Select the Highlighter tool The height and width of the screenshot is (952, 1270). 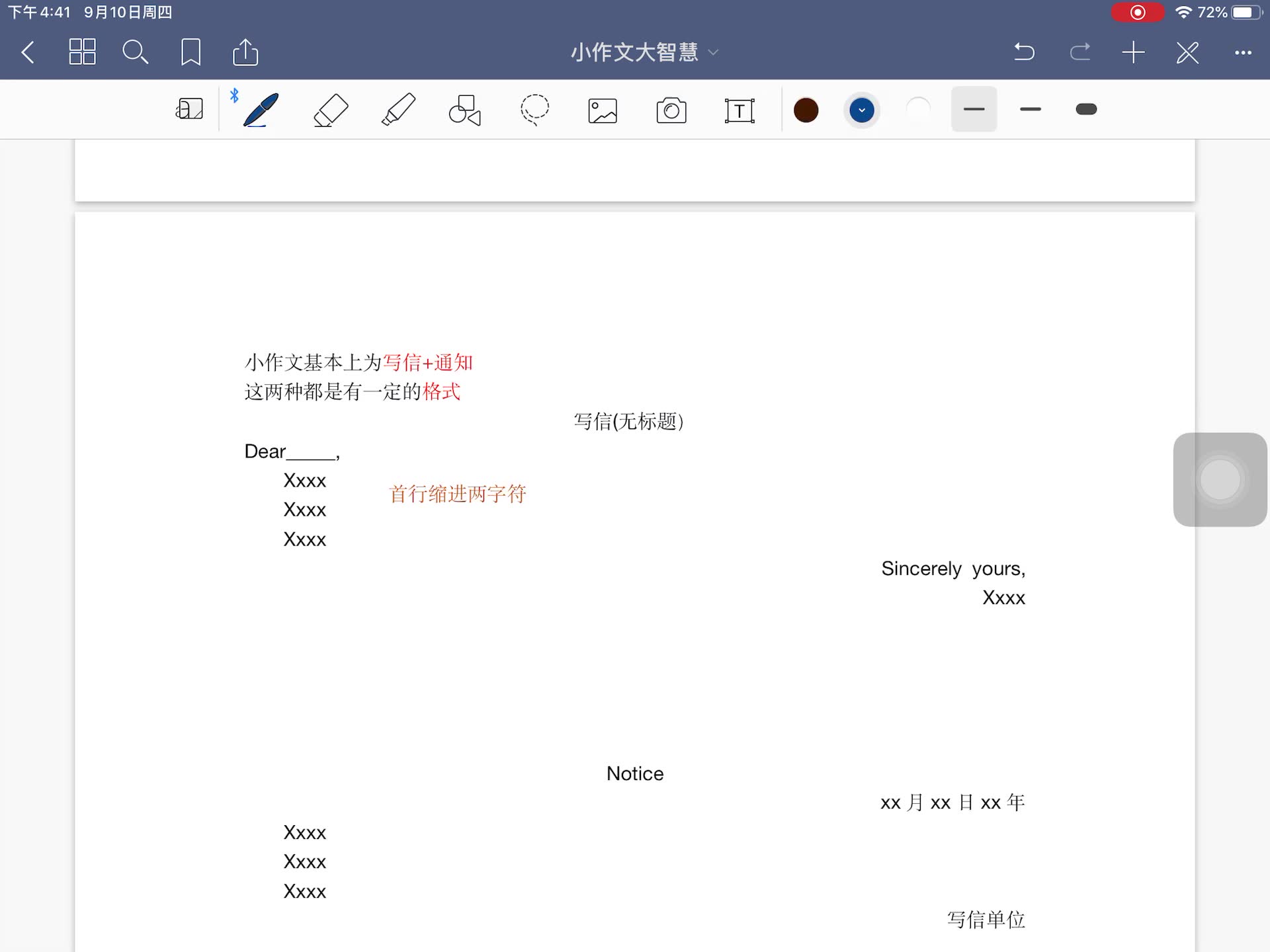tap(399, 110)
